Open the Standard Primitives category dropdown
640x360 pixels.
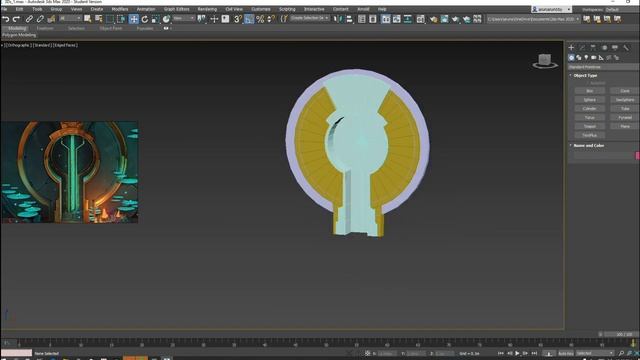point(604,67)
